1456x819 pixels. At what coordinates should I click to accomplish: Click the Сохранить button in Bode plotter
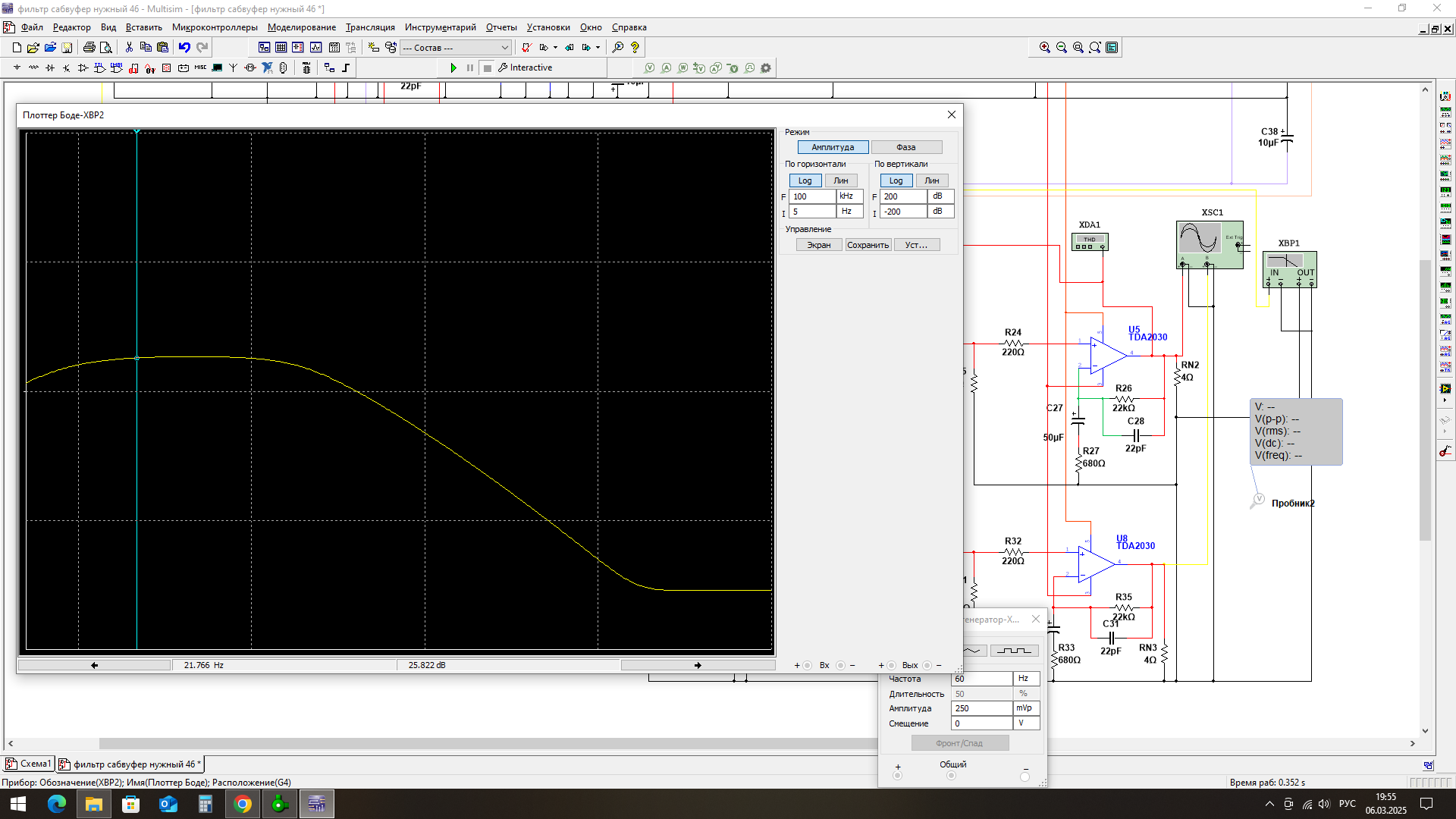click(x=868, y=245)
